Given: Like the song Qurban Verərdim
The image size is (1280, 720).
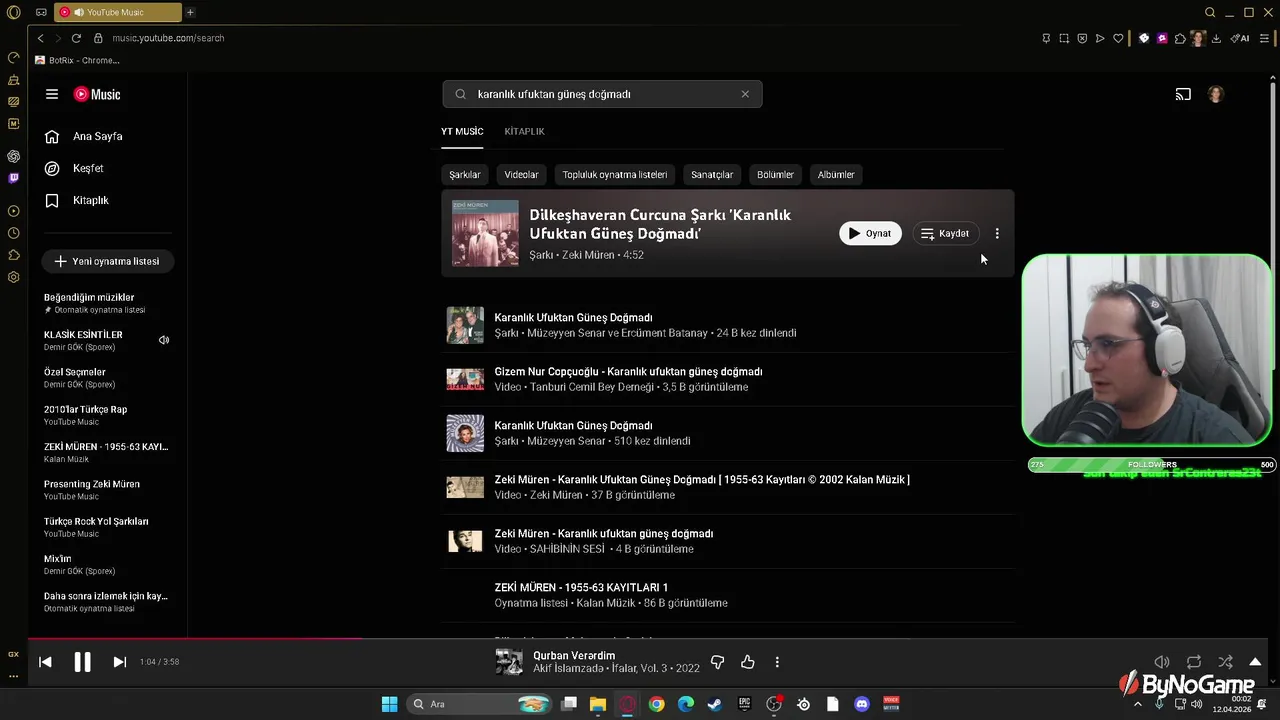Looking at the screenshot, I should [x=747, y=662].
